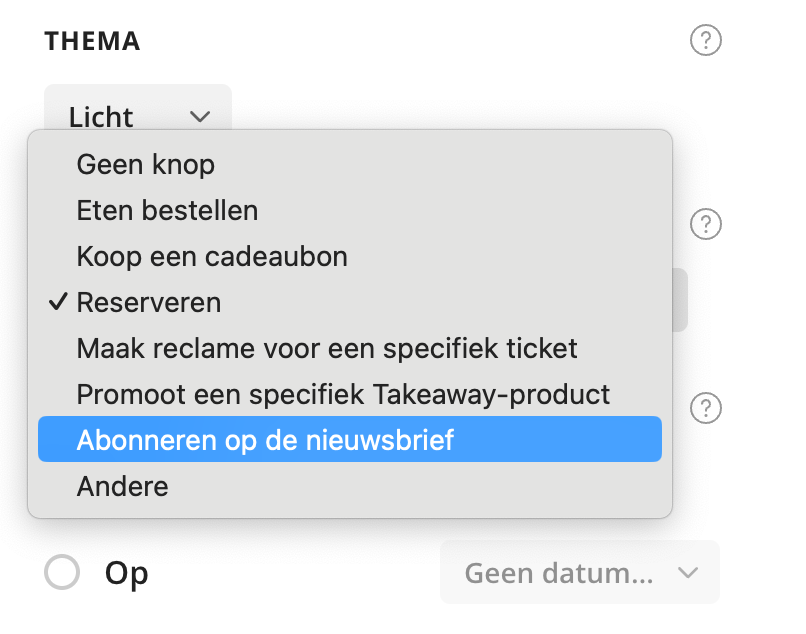This screenshot has height=634, width=806.
Task: Select the Op radio button
Action: click(x=62, y=572)
